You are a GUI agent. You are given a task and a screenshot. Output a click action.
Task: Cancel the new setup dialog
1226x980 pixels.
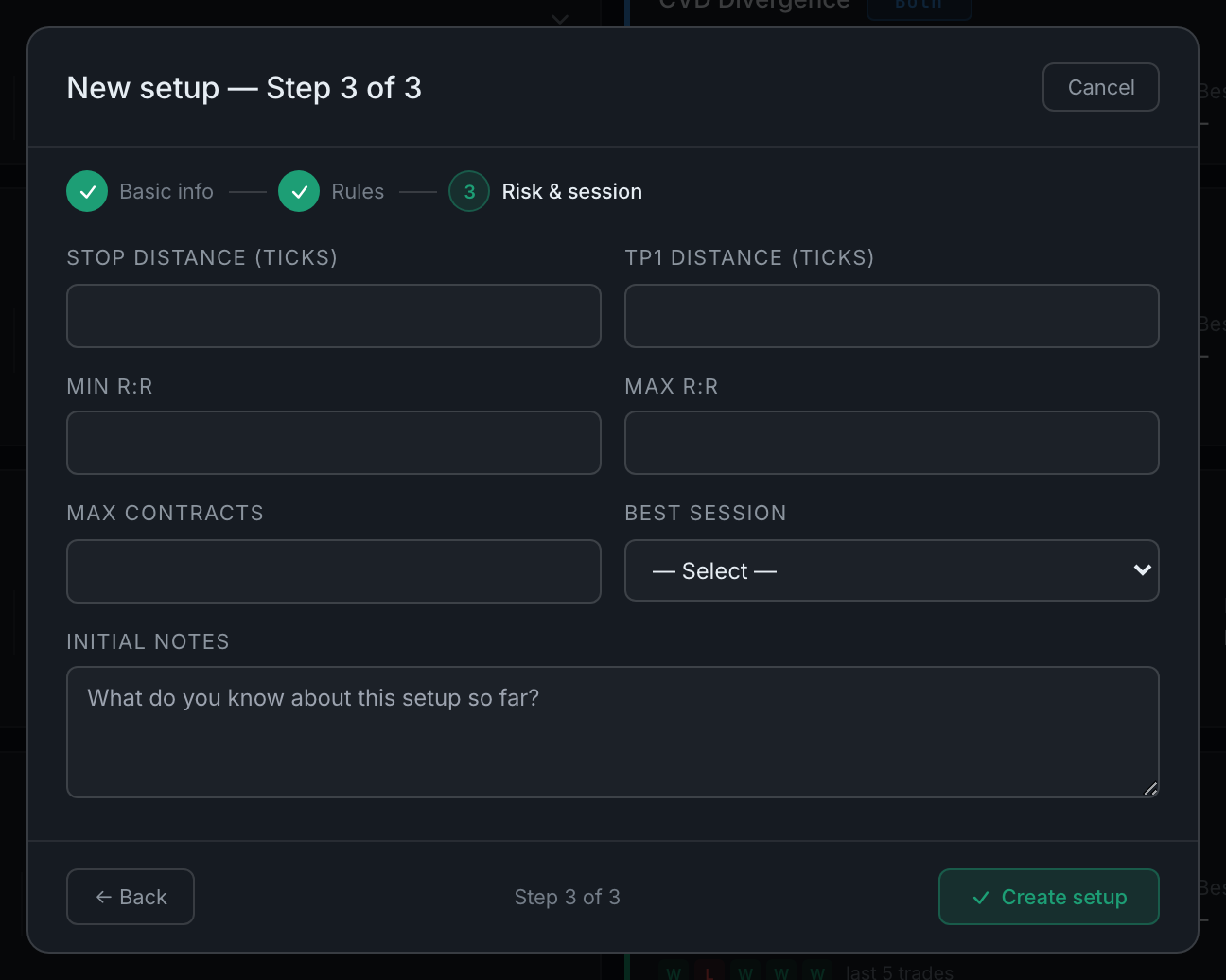click(x=1101, y=87)
